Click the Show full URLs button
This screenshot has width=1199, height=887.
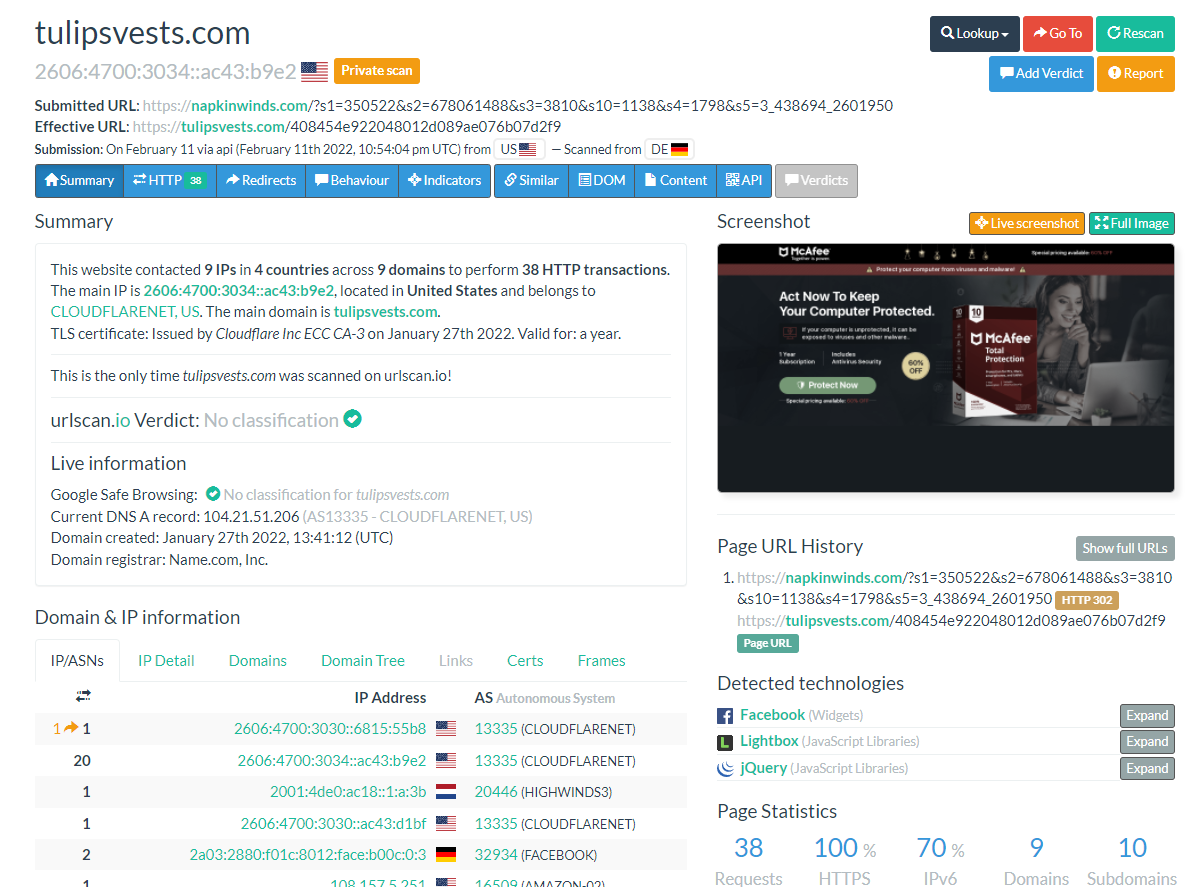[1124, 548]
